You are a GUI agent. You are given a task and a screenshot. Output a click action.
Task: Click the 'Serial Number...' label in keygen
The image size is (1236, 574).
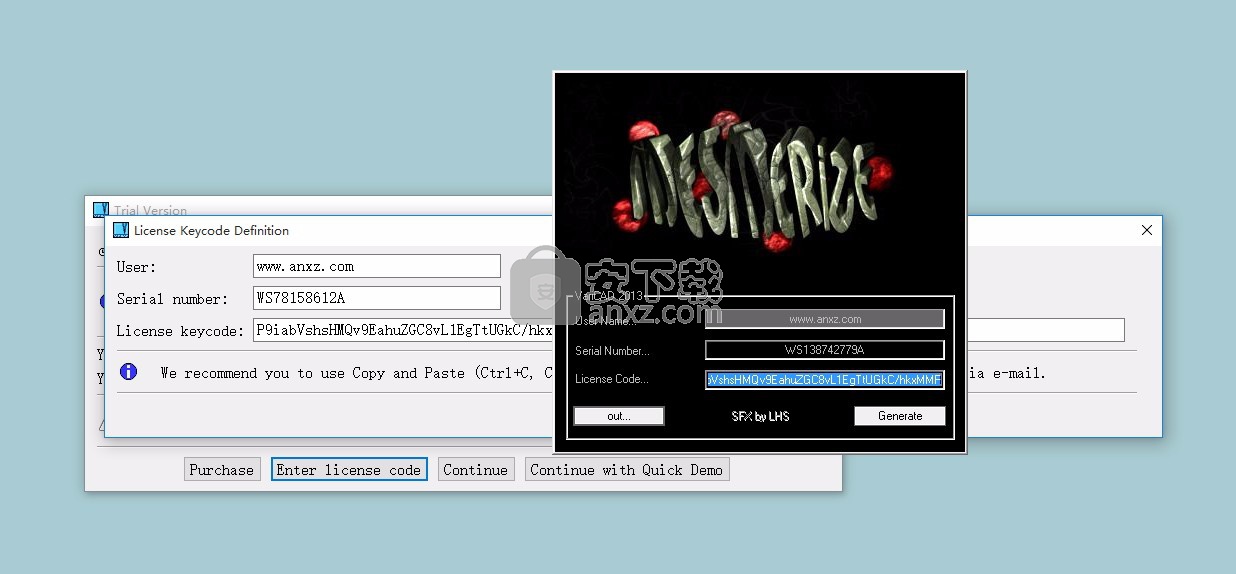point(612,350)
